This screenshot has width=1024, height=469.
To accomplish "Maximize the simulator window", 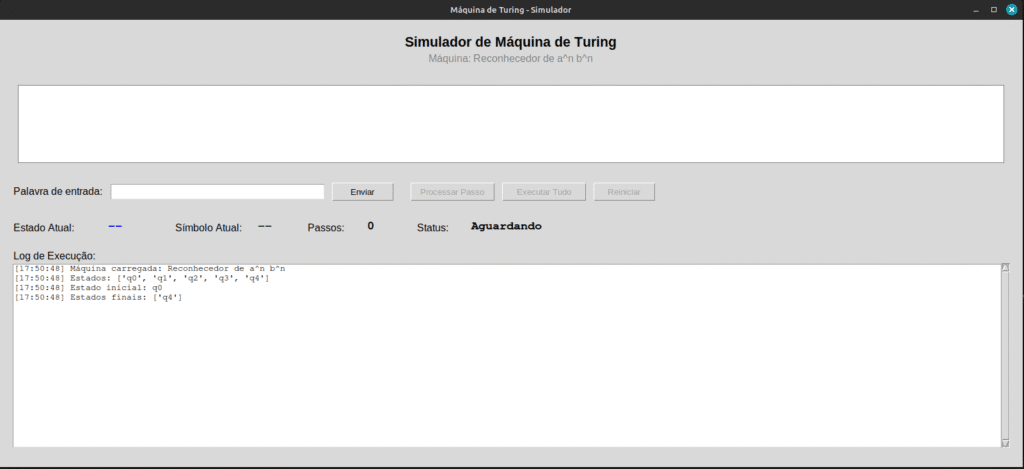I will [993, 9].
